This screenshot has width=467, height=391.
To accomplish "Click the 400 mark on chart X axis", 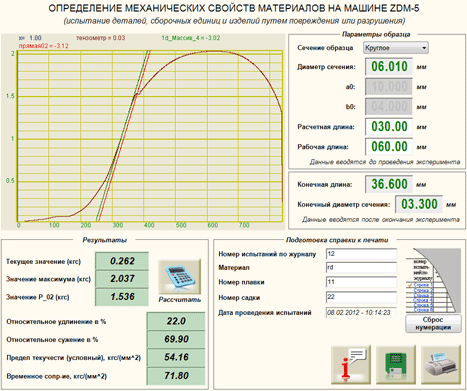I will (149, 225).
